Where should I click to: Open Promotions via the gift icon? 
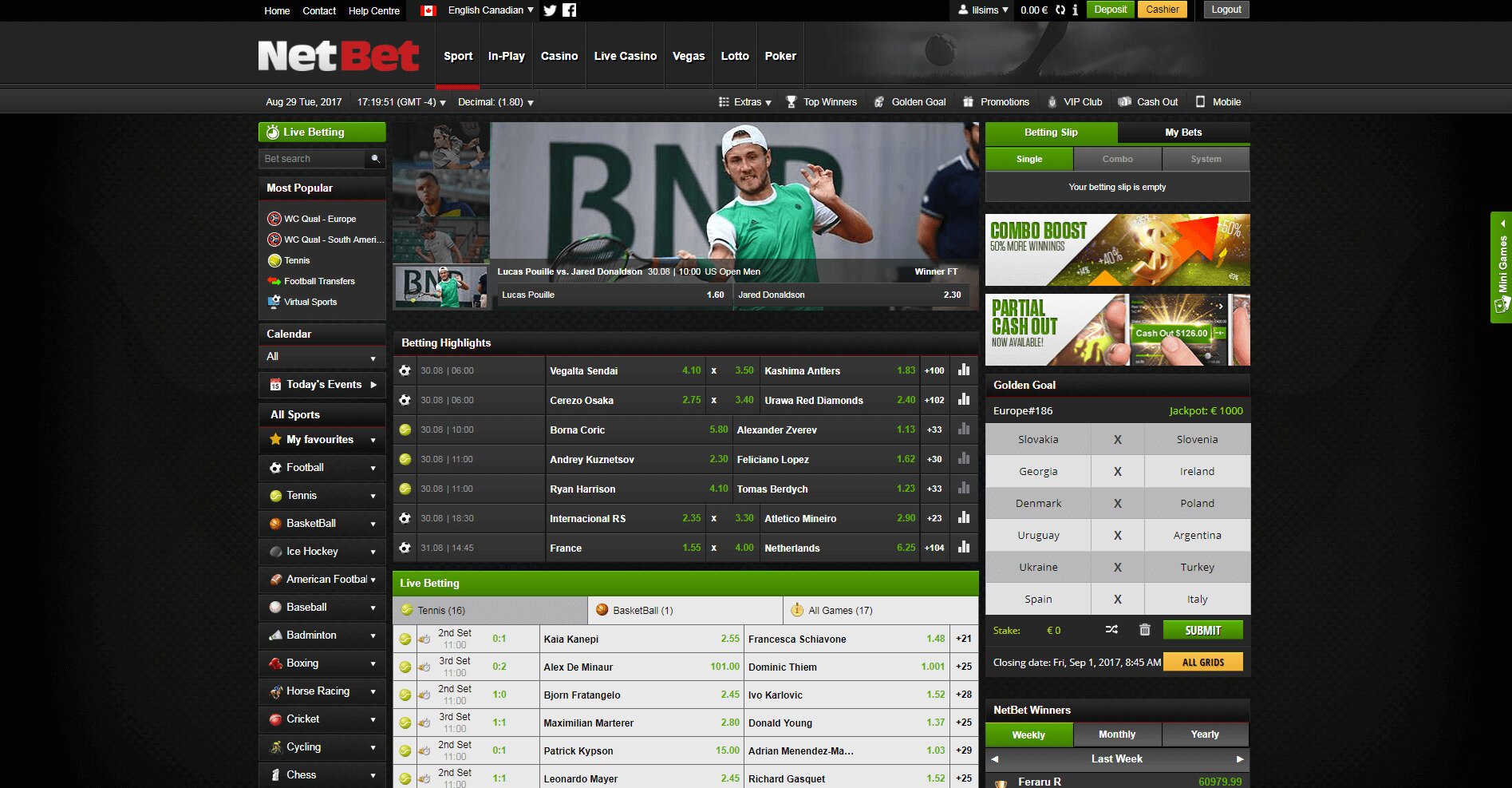click(x=967, y=101)
